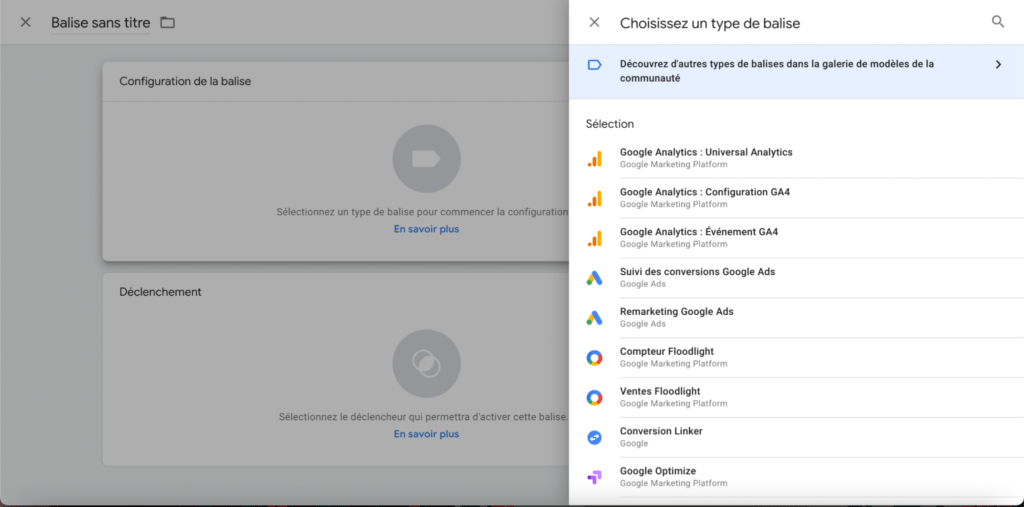Image resolution: width=1024 pixels, height=507 pixels.
Task: Click the Configuration GA4 analytics icon
Action: click(594, 198)
